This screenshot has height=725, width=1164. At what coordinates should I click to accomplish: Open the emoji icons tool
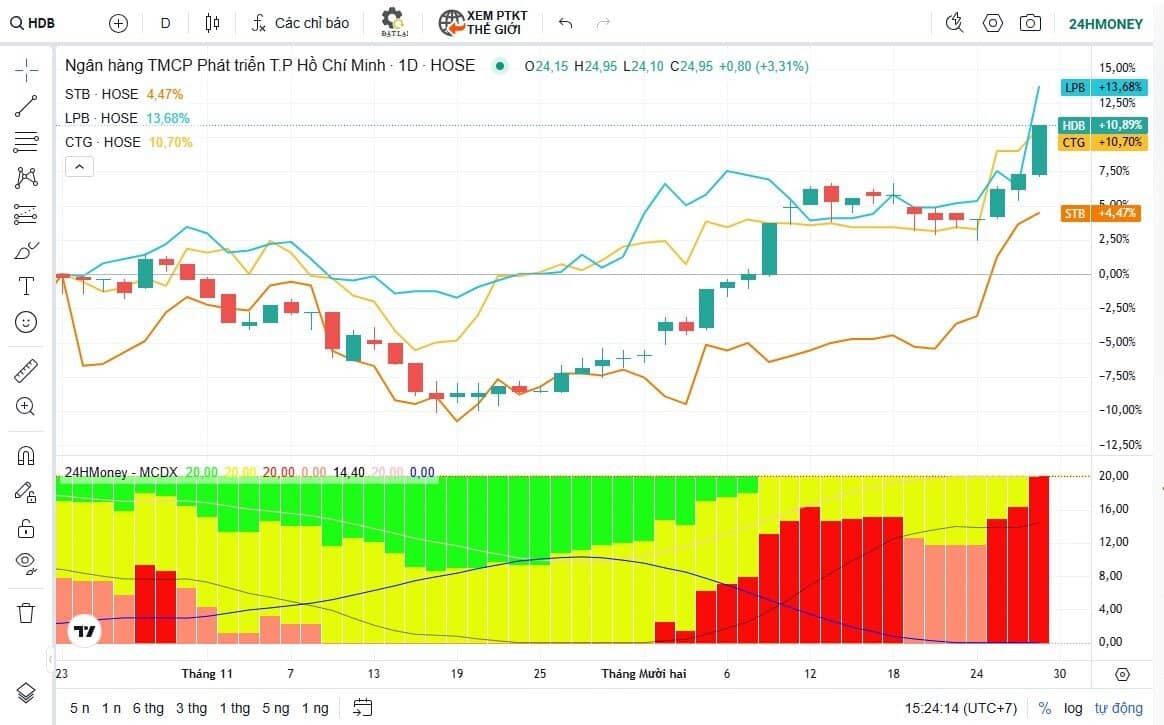coord(26,322)
